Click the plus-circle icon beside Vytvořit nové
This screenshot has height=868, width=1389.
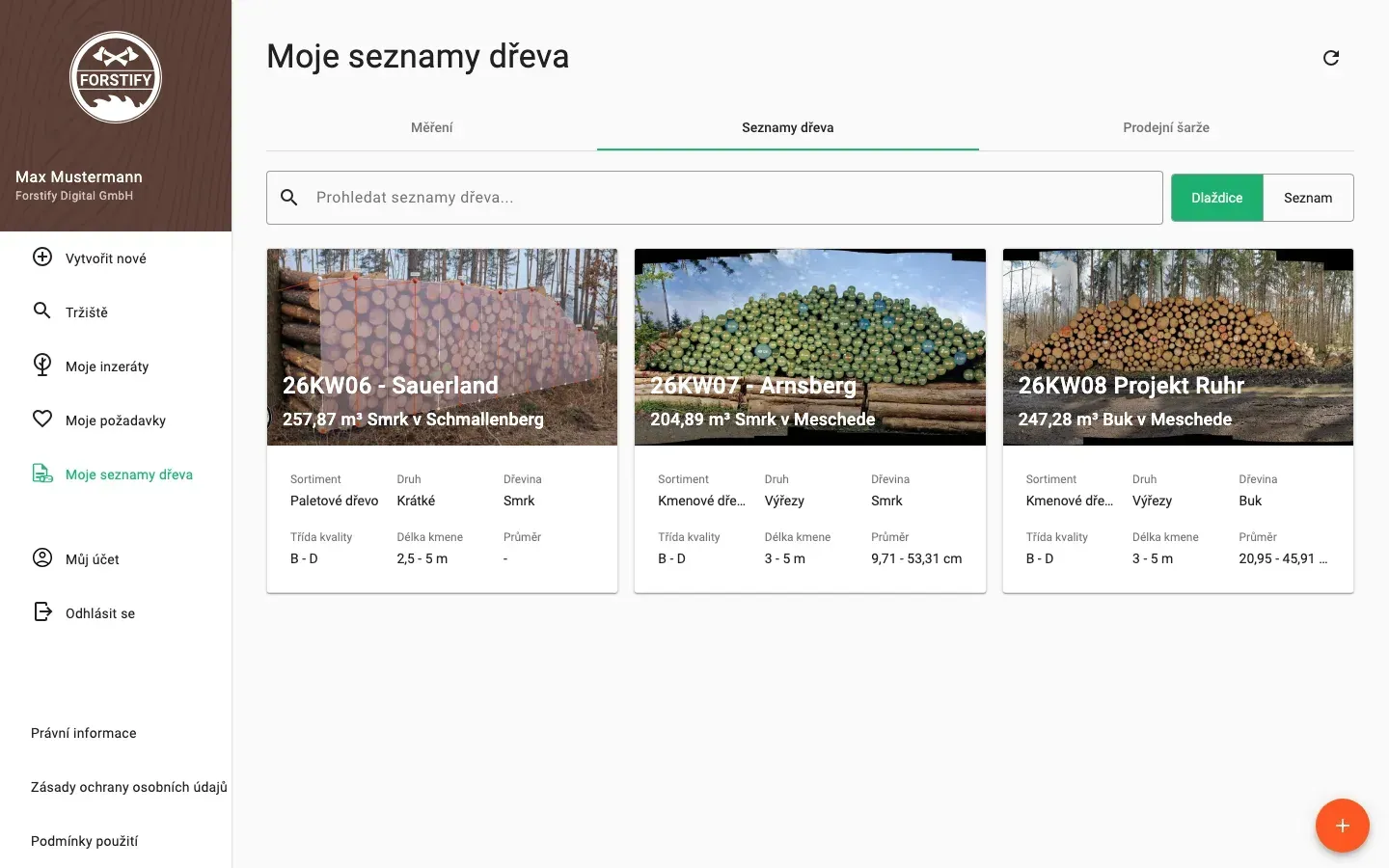click(42, 257)
